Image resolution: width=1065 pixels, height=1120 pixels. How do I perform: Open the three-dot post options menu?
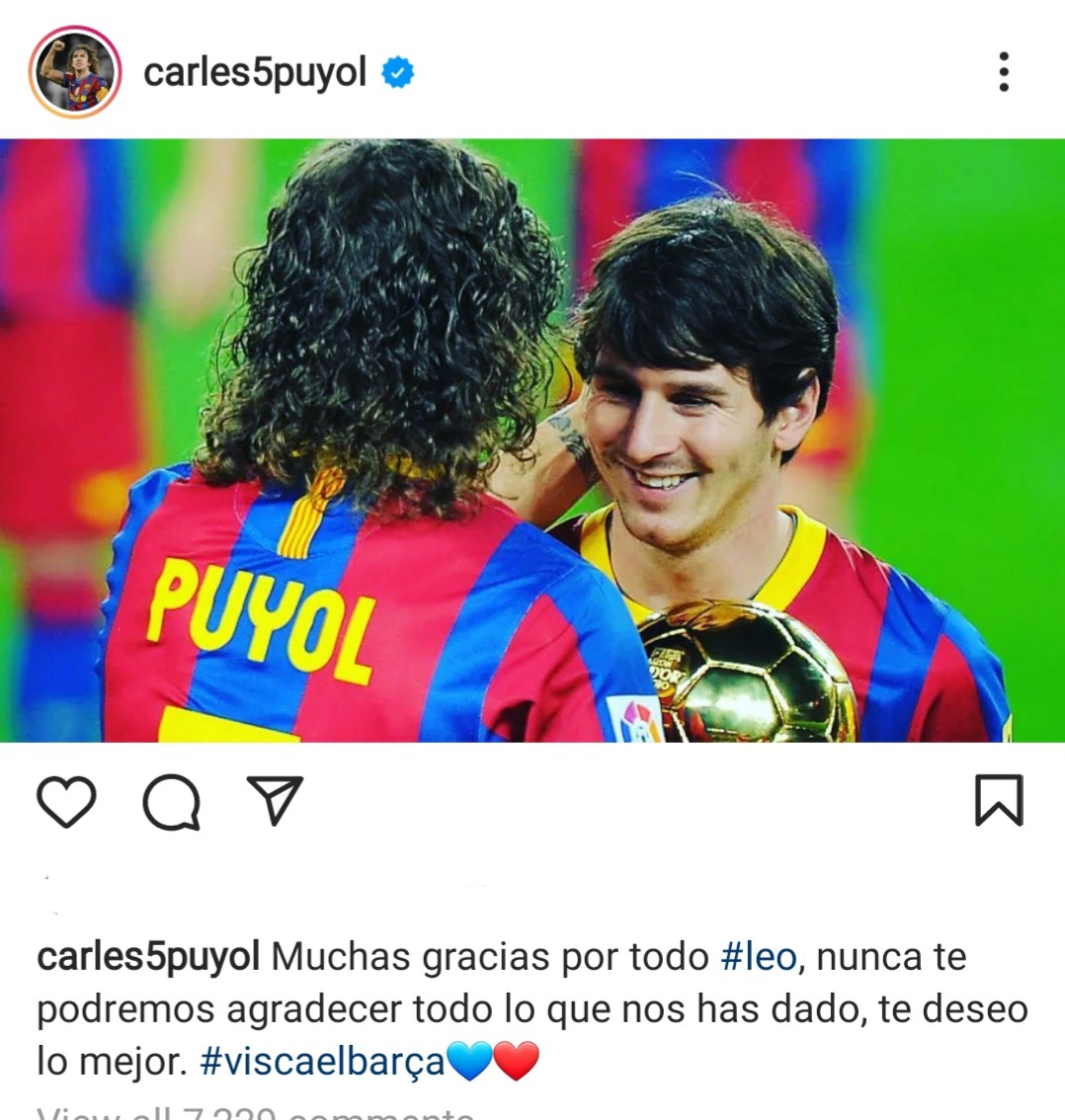tap(1004, 71)
